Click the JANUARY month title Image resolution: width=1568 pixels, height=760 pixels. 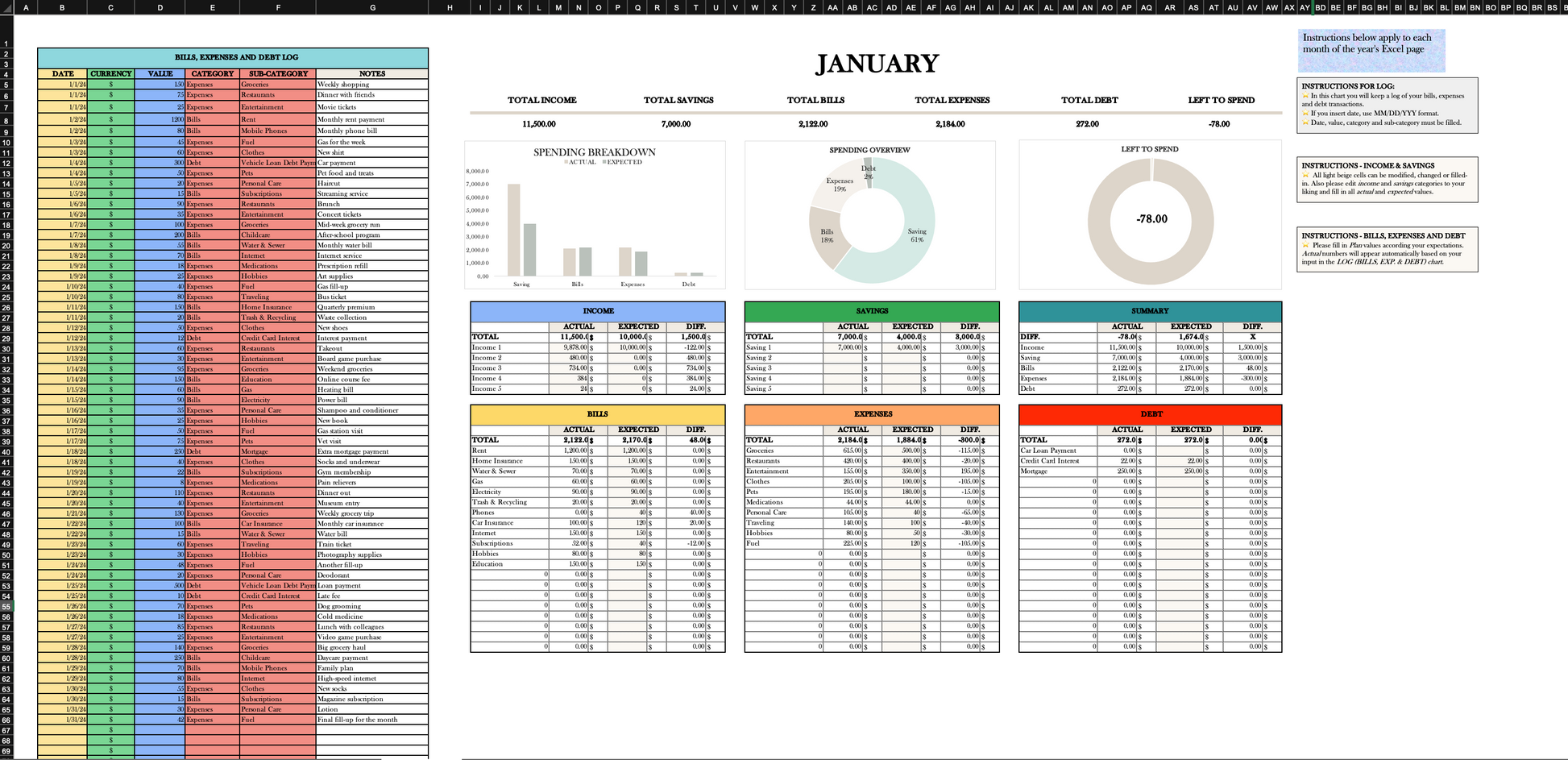point(877,64)
